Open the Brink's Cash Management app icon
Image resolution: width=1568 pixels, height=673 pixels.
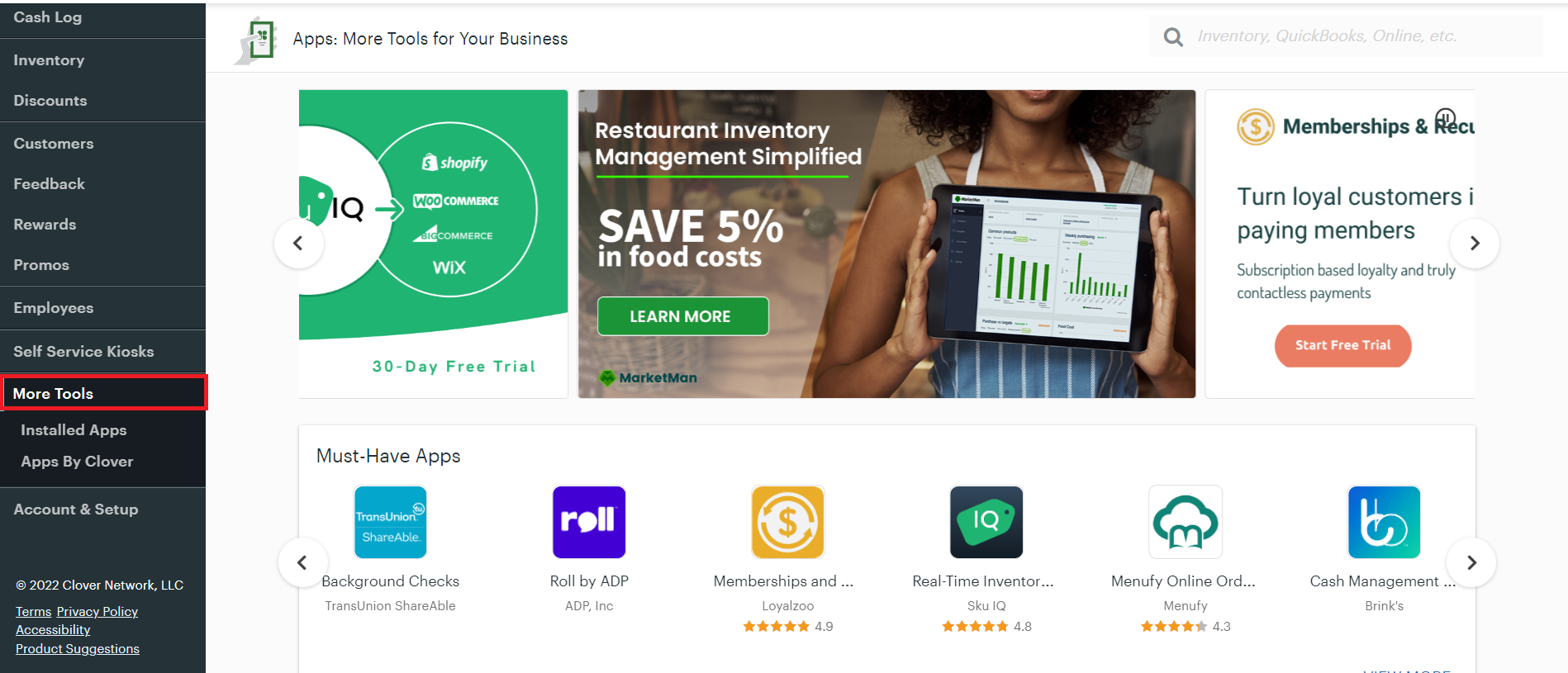point(1384,522)
